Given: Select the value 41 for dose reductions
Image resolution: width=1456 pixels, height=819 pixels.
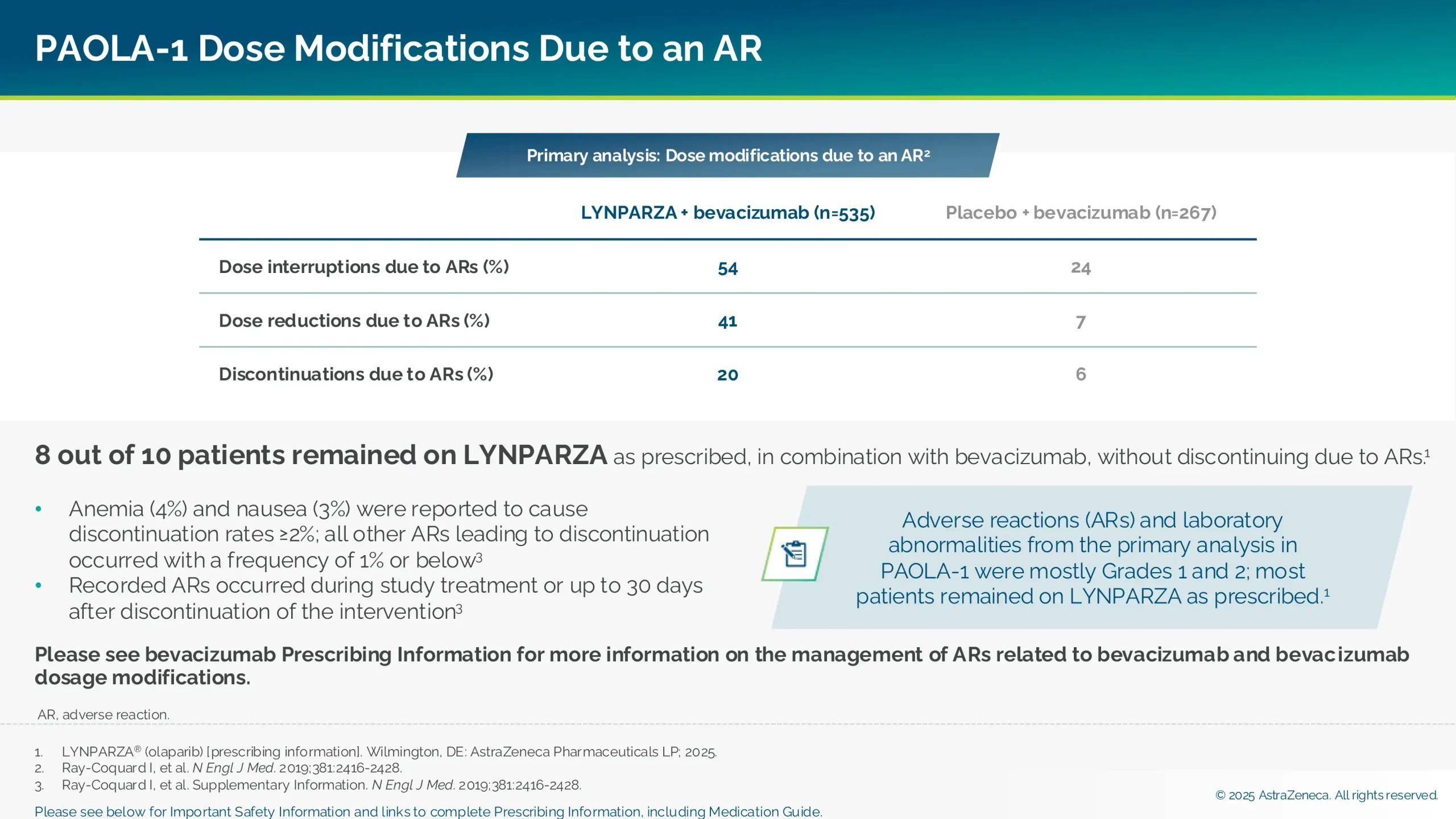Looking at the screenshot, I should point(727,321).
